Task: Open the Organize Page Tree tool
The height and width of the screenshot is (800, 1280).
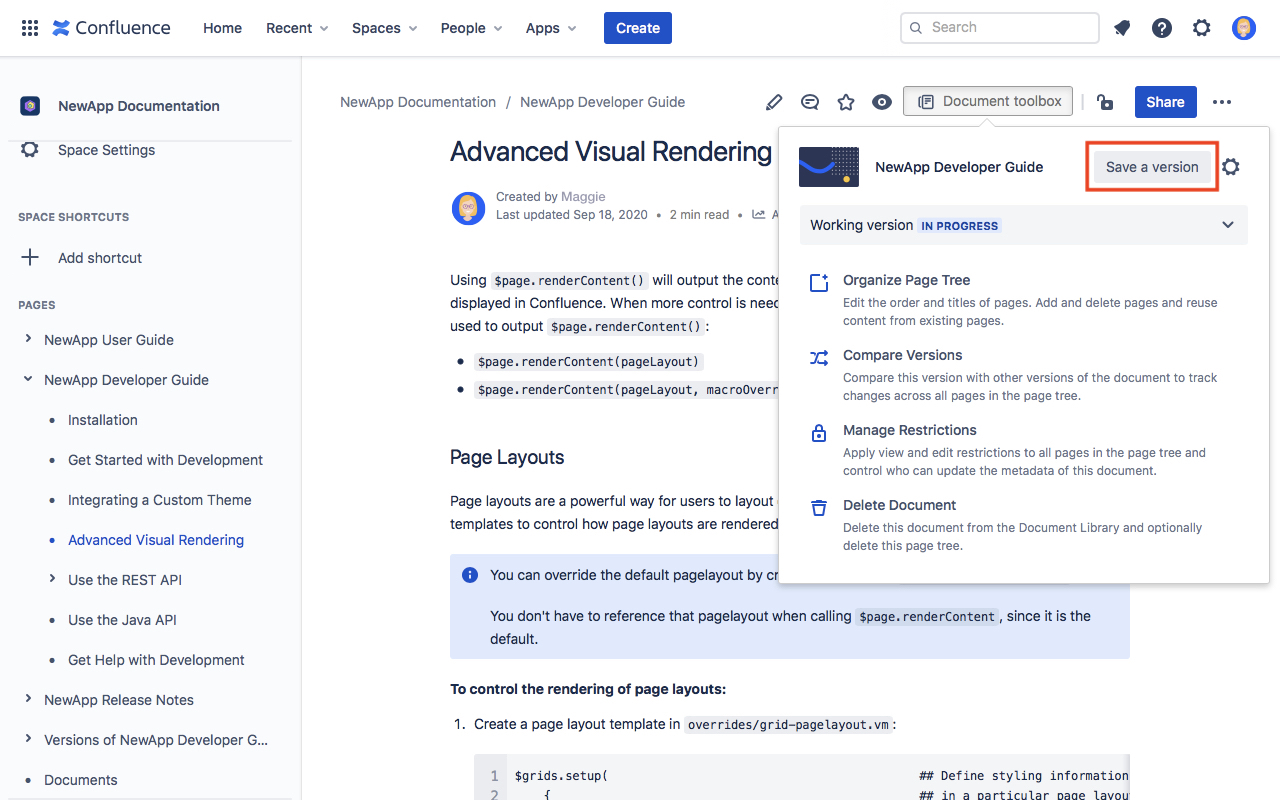Action: [905, 280]
